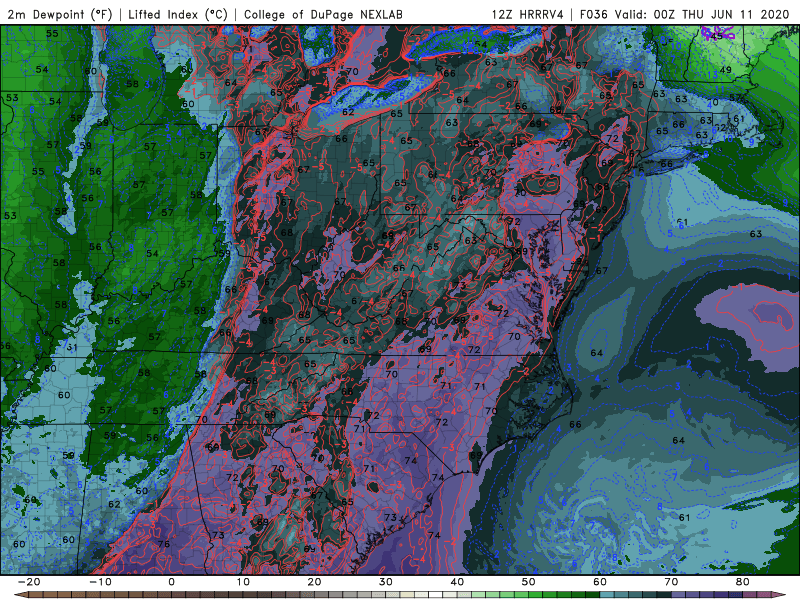Click the -10 colorbar scale label

point(100,582)
